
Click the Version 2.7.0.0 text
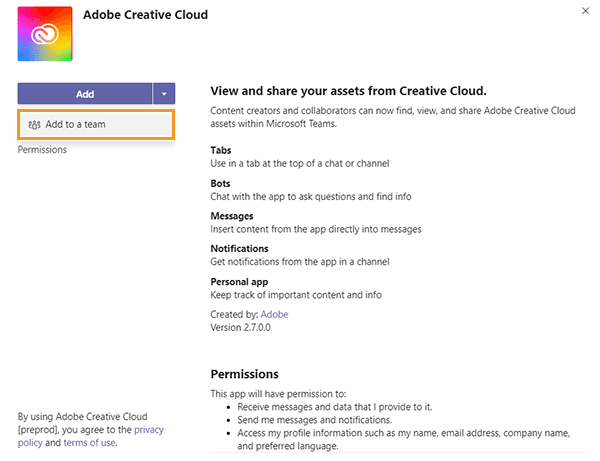(x=240, y=328)
